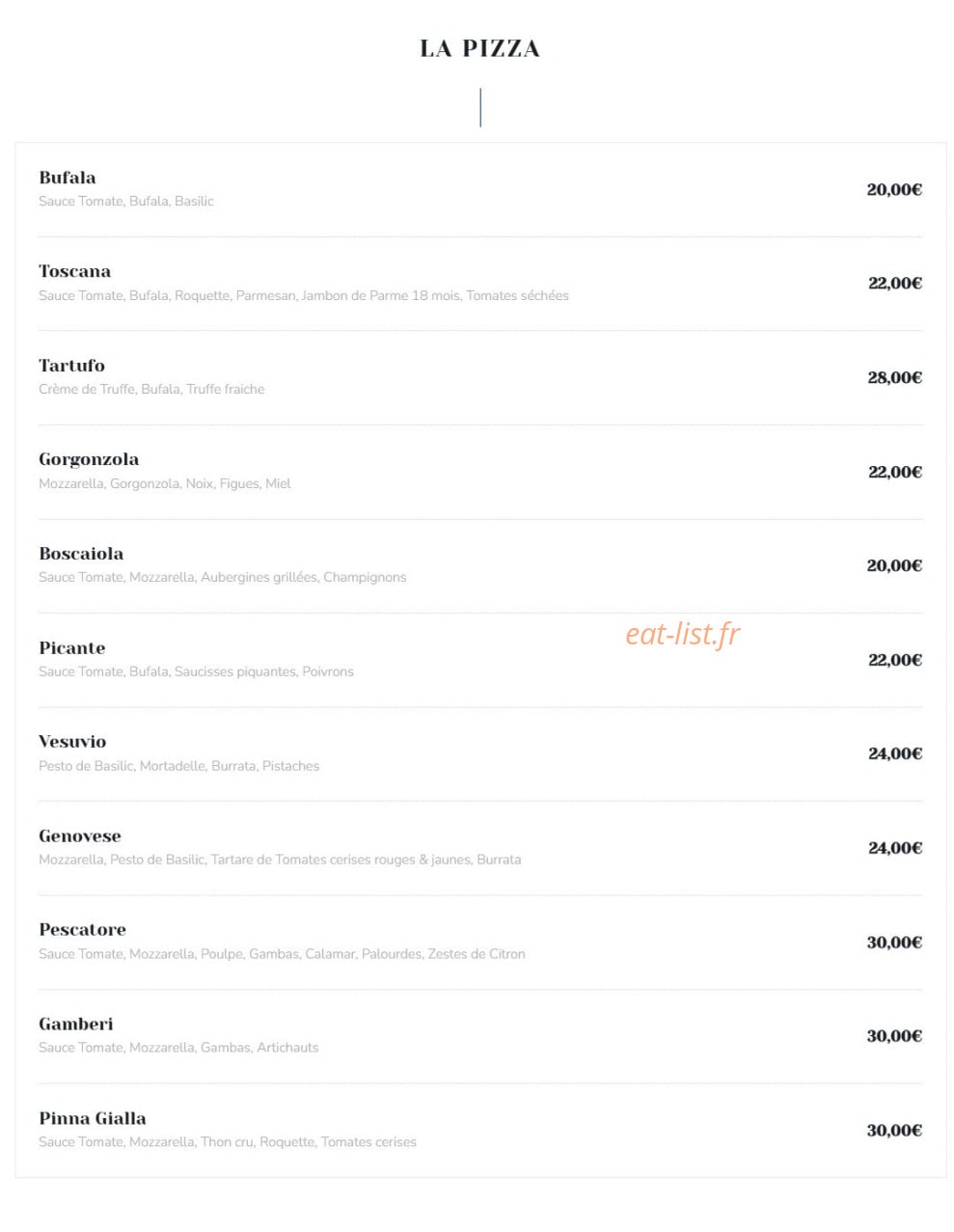Click the eat-list.fr watermark

[x=683, y=634]
